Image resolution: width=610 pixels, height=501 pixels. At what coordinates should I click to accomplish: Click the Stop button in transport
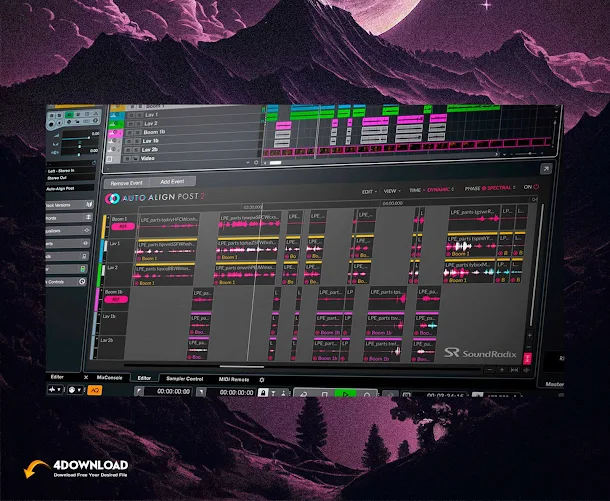pyautogui.click(x=324, y=394)
